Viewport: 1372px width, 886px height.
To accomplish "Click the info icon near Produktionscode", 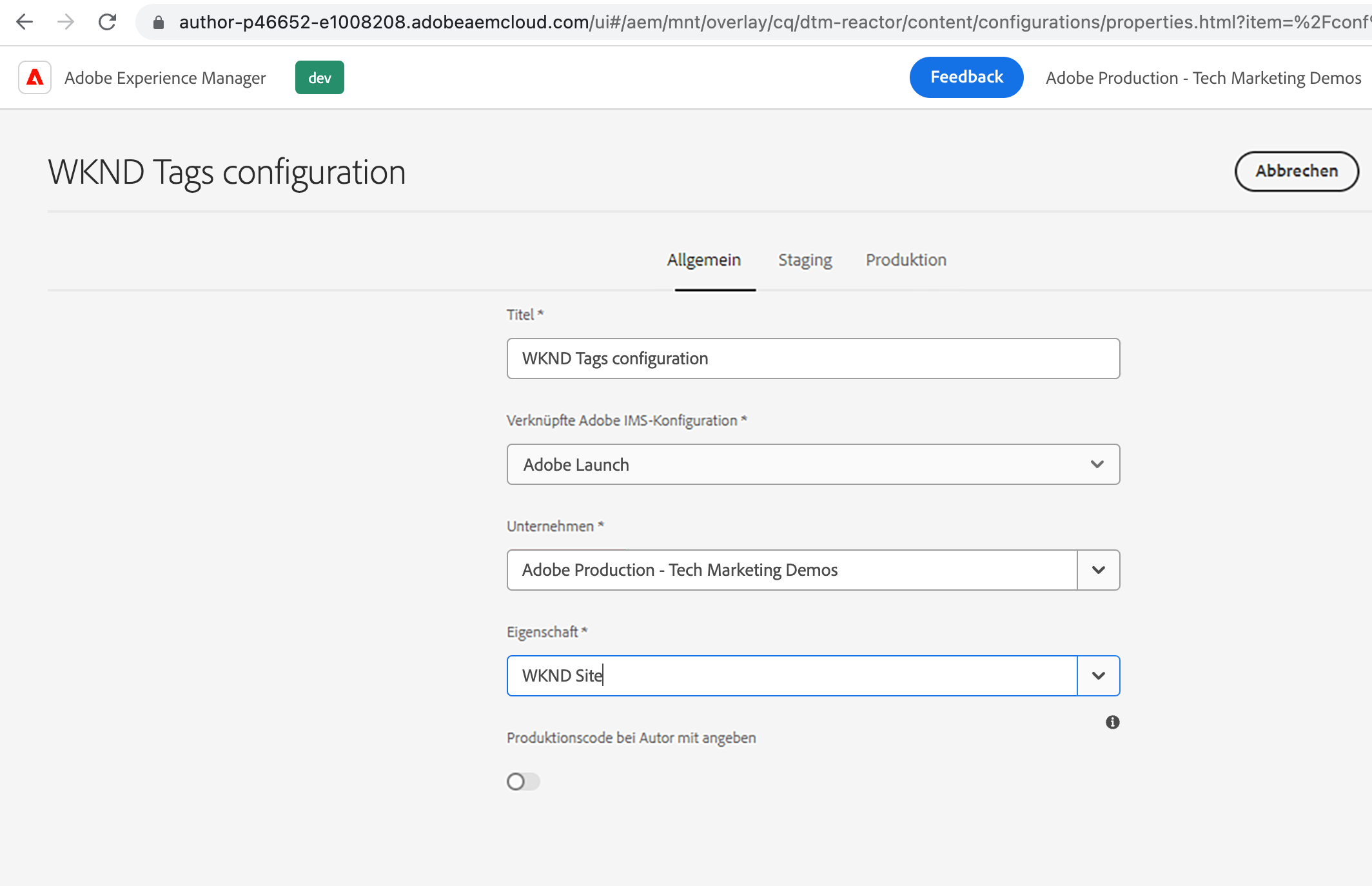I will (1112, 722).
